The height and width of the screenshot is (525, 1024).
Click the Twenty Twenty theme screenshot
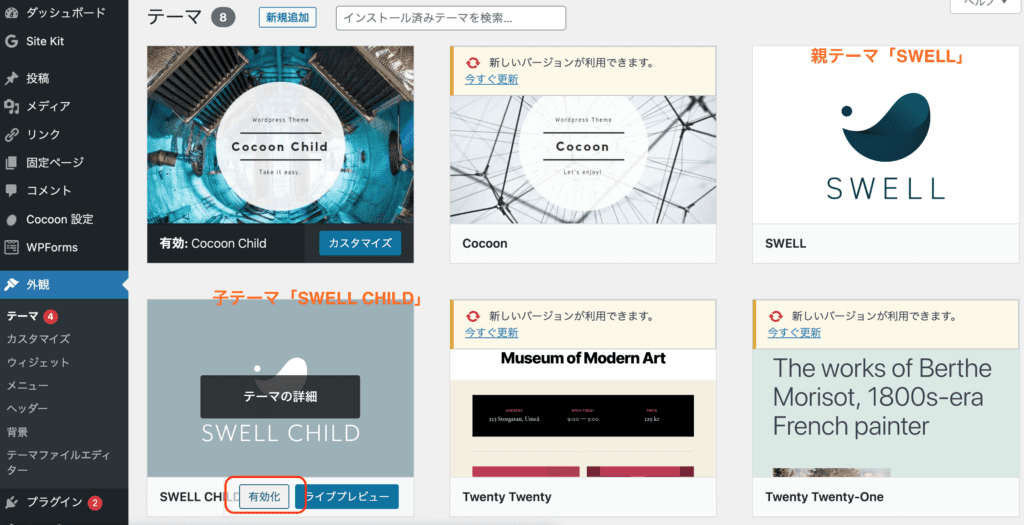(583, 413)
